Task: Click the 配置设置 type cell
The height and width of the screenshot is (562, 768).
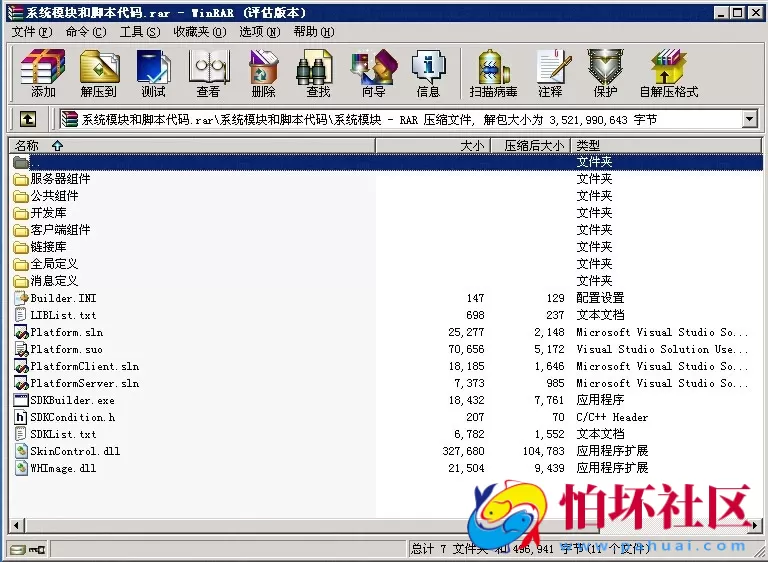Action: (600, 298)
